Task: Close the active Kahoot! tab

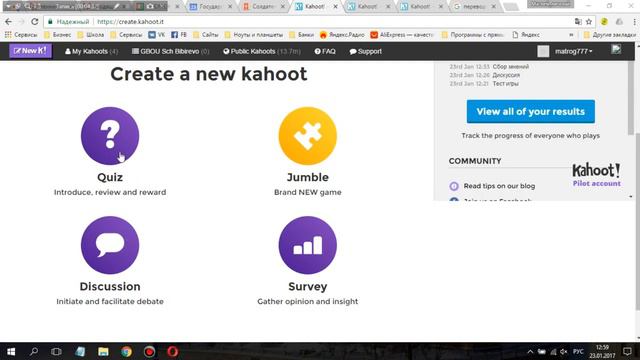Action: click(335, 7)
